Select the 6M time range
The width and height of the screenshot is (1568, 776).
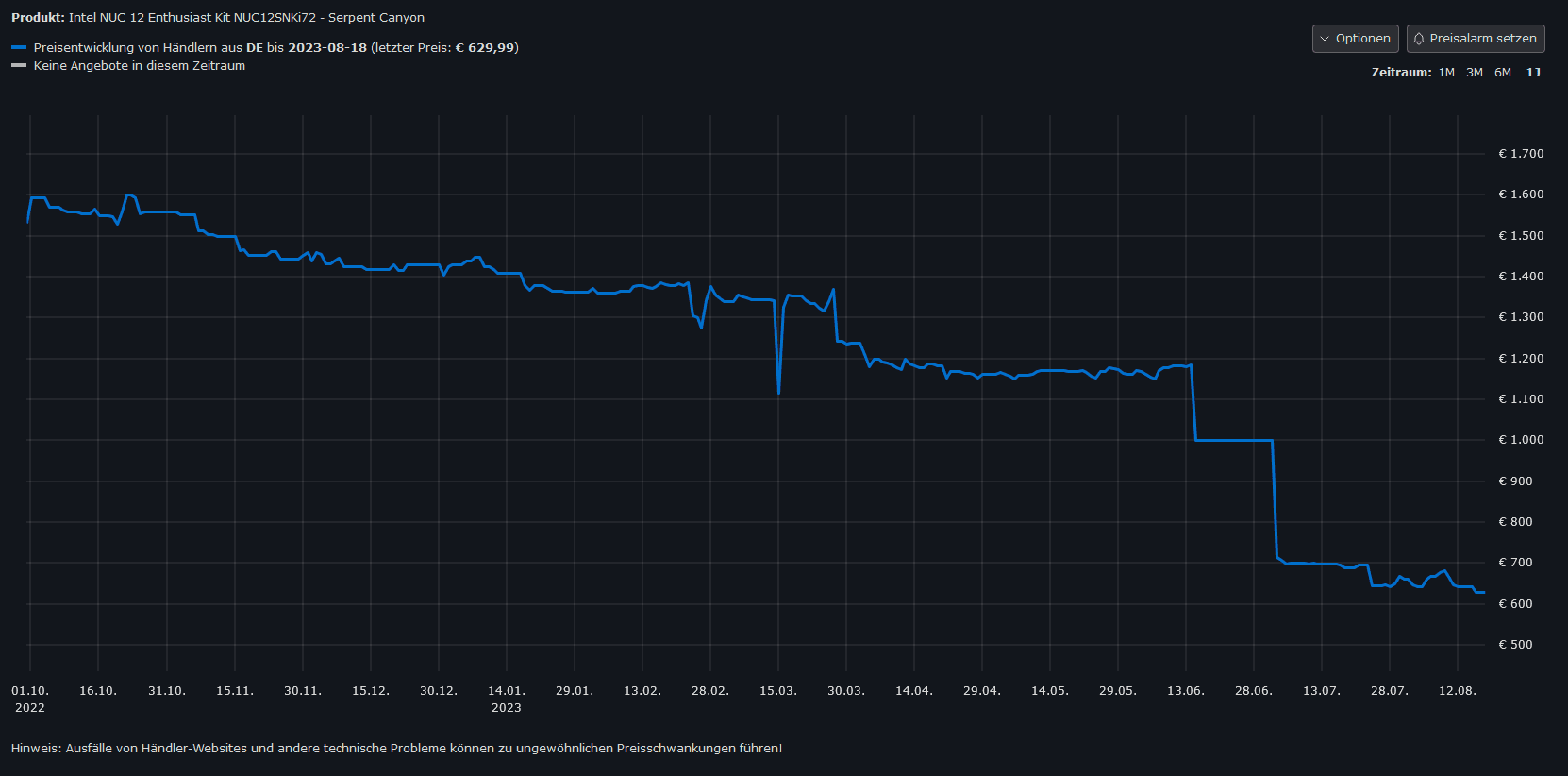tap(1503, 73)
